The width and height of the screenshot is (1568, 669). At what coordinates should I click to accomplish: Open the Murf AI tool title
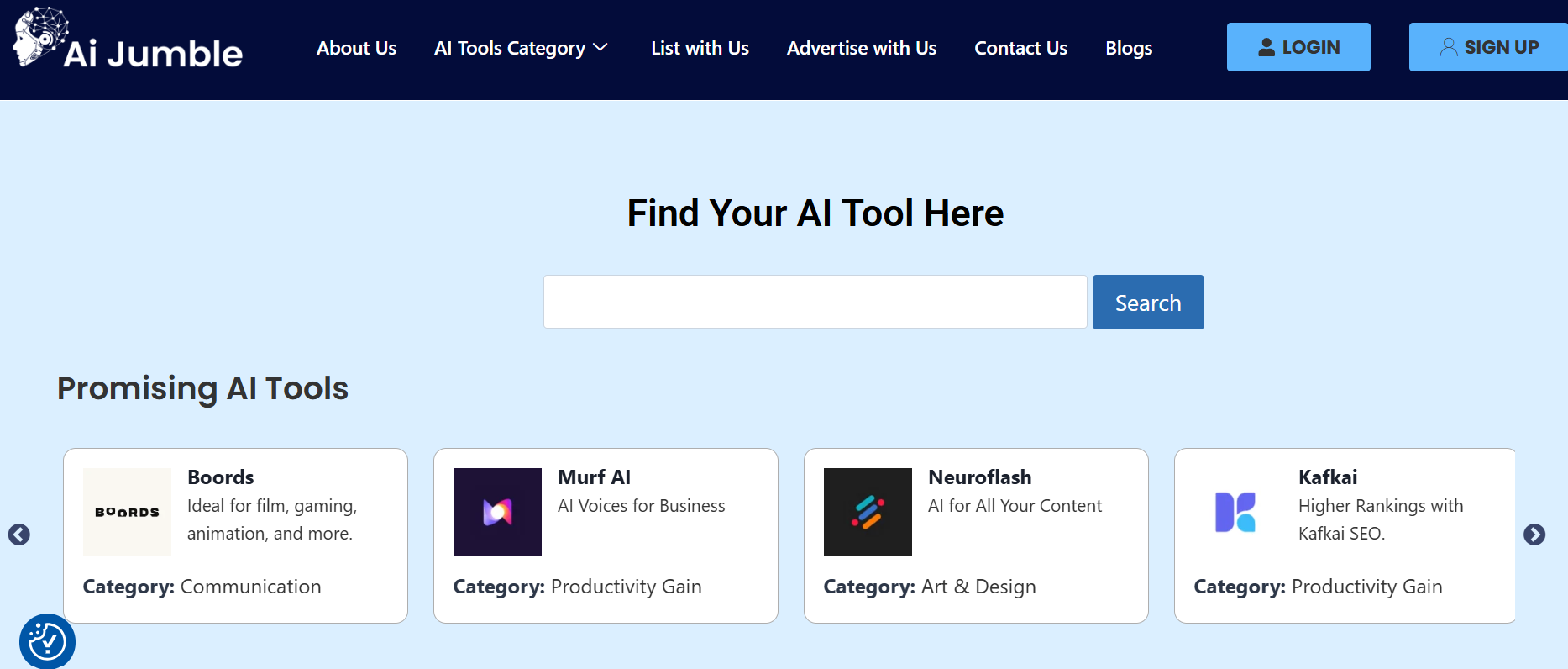[x=594, y=477]
